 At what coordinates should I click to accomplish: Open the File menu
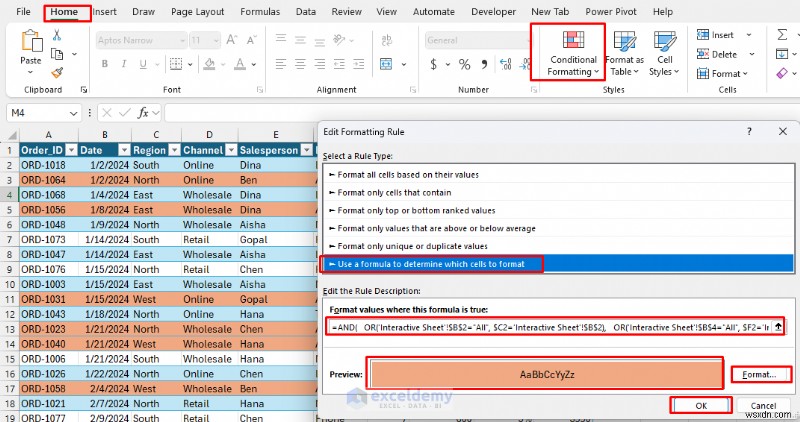pyautogui.click(x=23, y=12)
